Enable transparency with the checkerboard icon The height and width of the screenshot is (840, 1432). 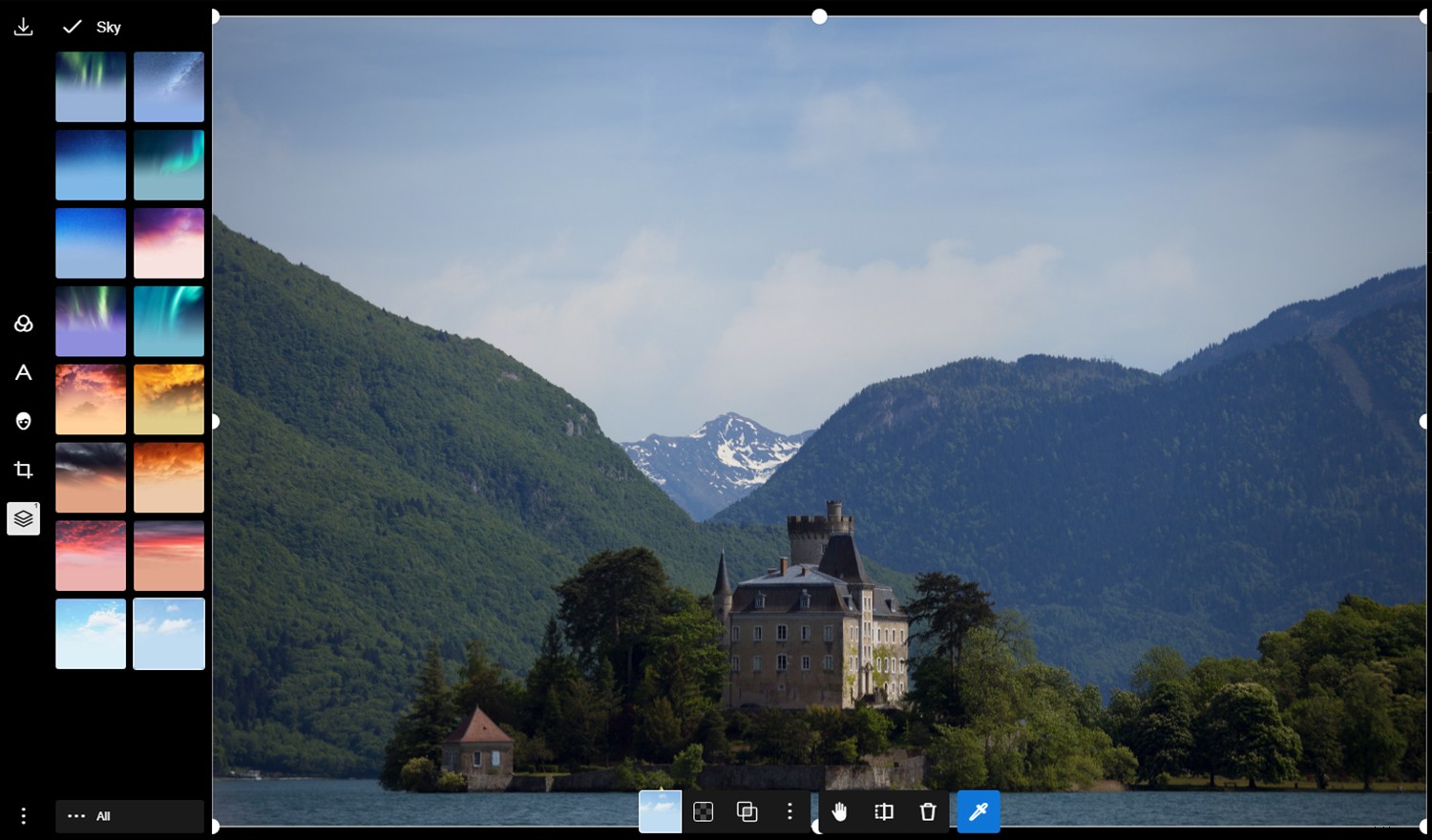click(x=704, y=811)
